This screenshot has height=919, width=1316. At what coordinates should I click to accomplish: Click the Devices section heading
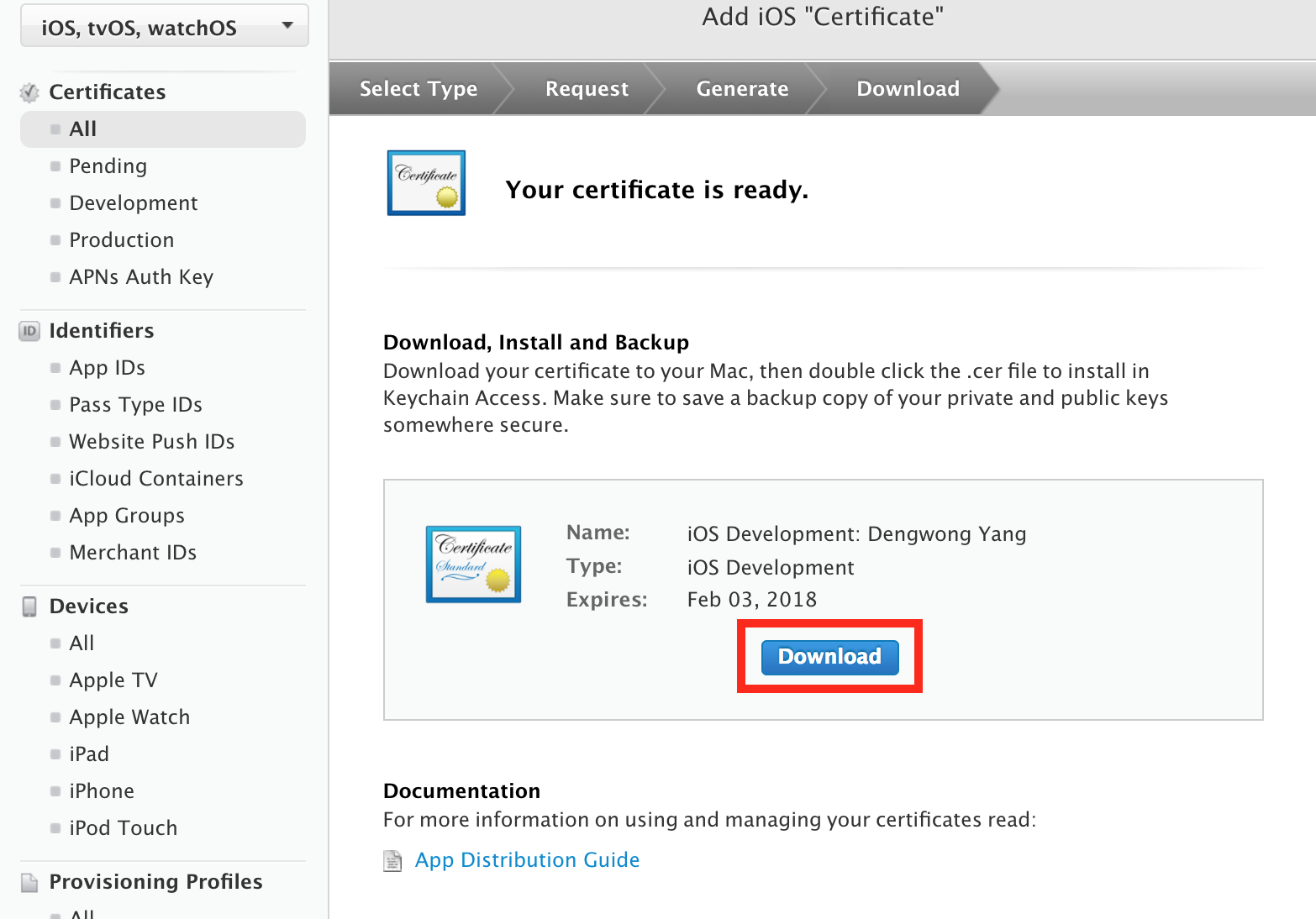click(89, 607)
